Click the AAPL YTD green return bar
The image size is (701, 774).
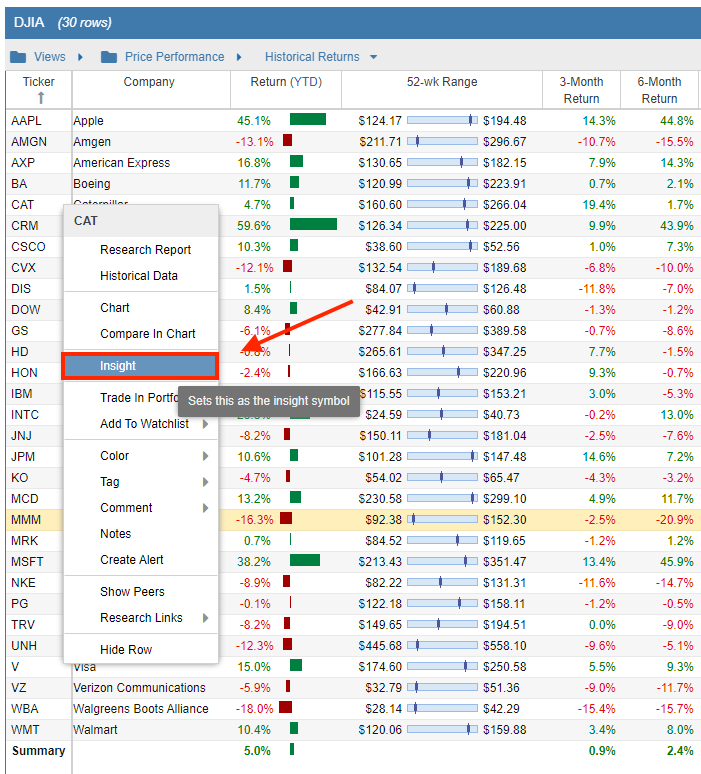pos(308,119)
